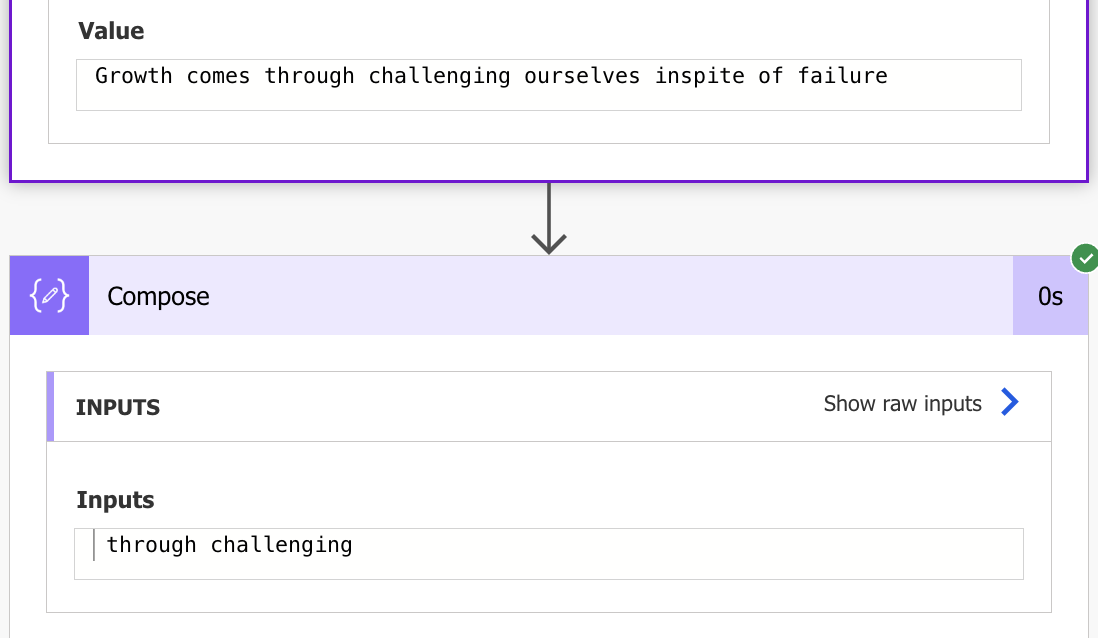Click the right-pointing arrow icon near raw inputs
The width and height of the screenshot is (1098, 638).
coord(1010,402)
